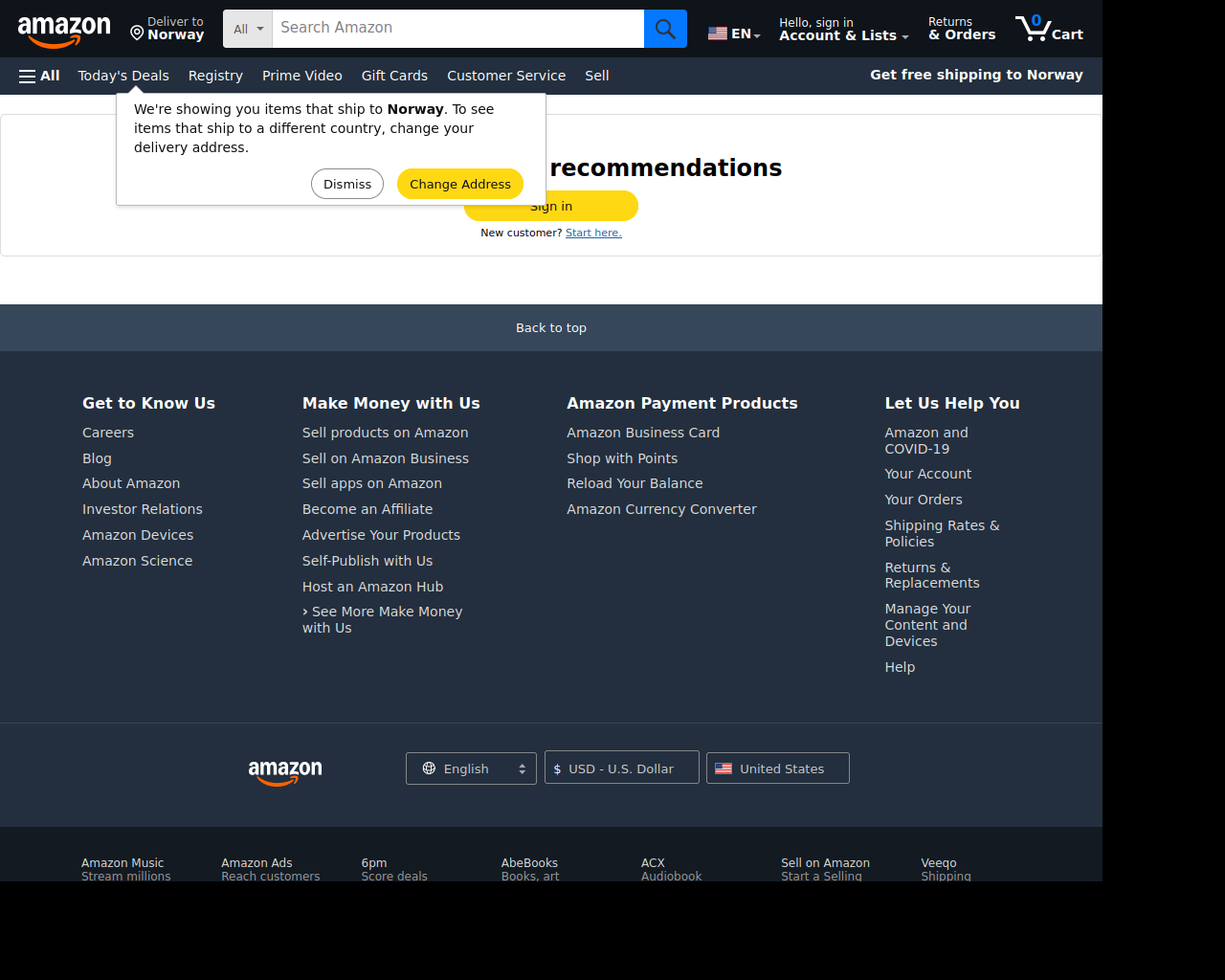Click Reload Your Balance
The image size is (1225, 980).
(x=635, y=483)
